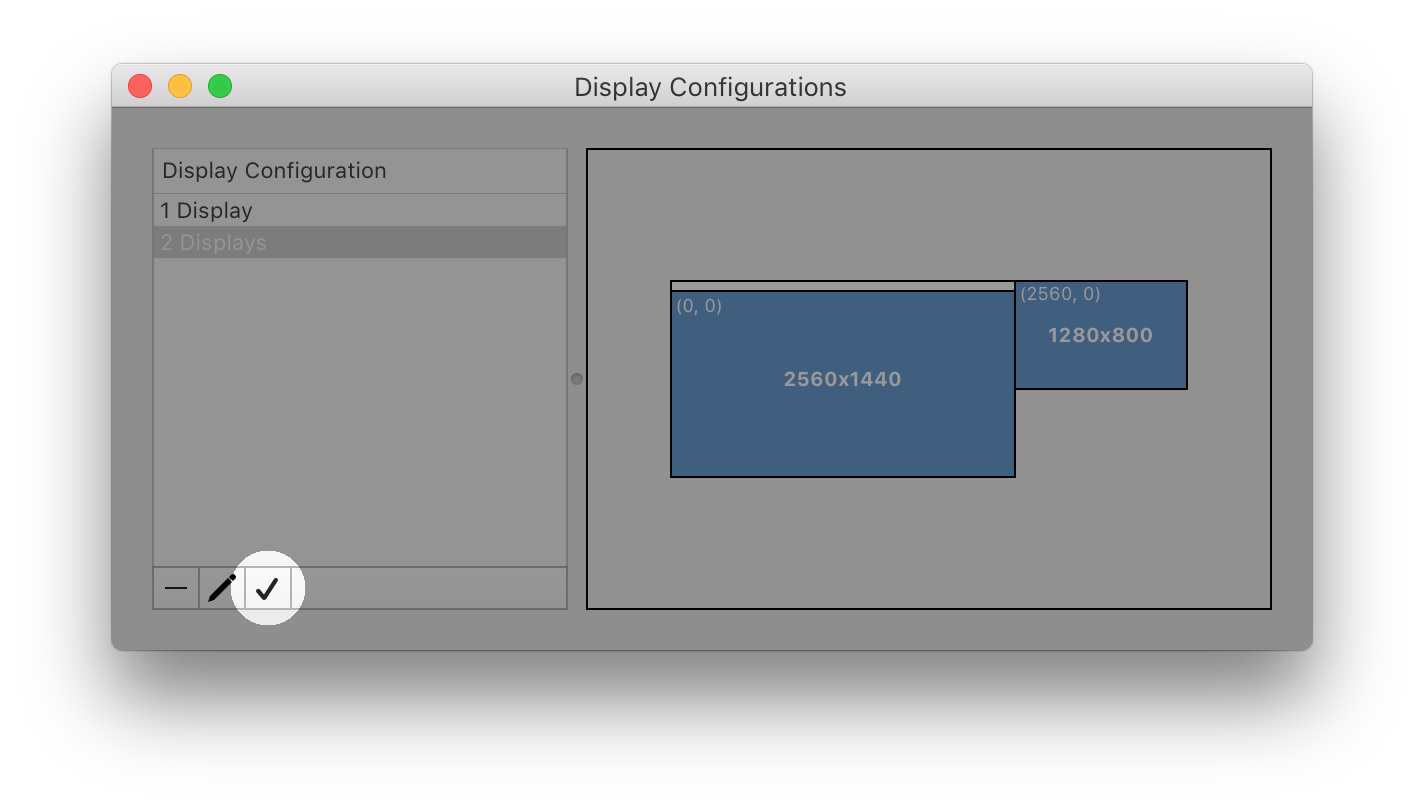1424x810 pixels.
Task: Click the minus icon to remove configuration
Action: coord(175,588)
